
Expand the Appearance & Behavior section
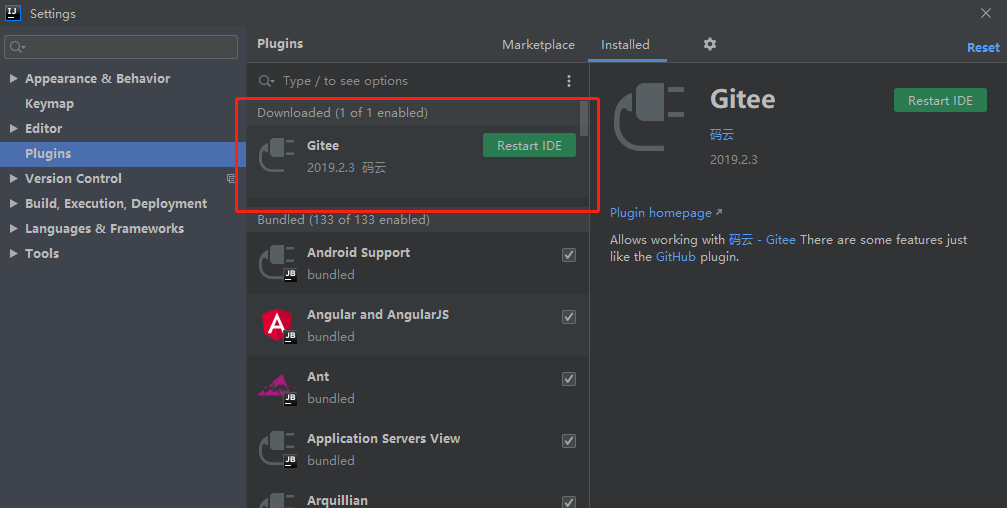point(13,78)
